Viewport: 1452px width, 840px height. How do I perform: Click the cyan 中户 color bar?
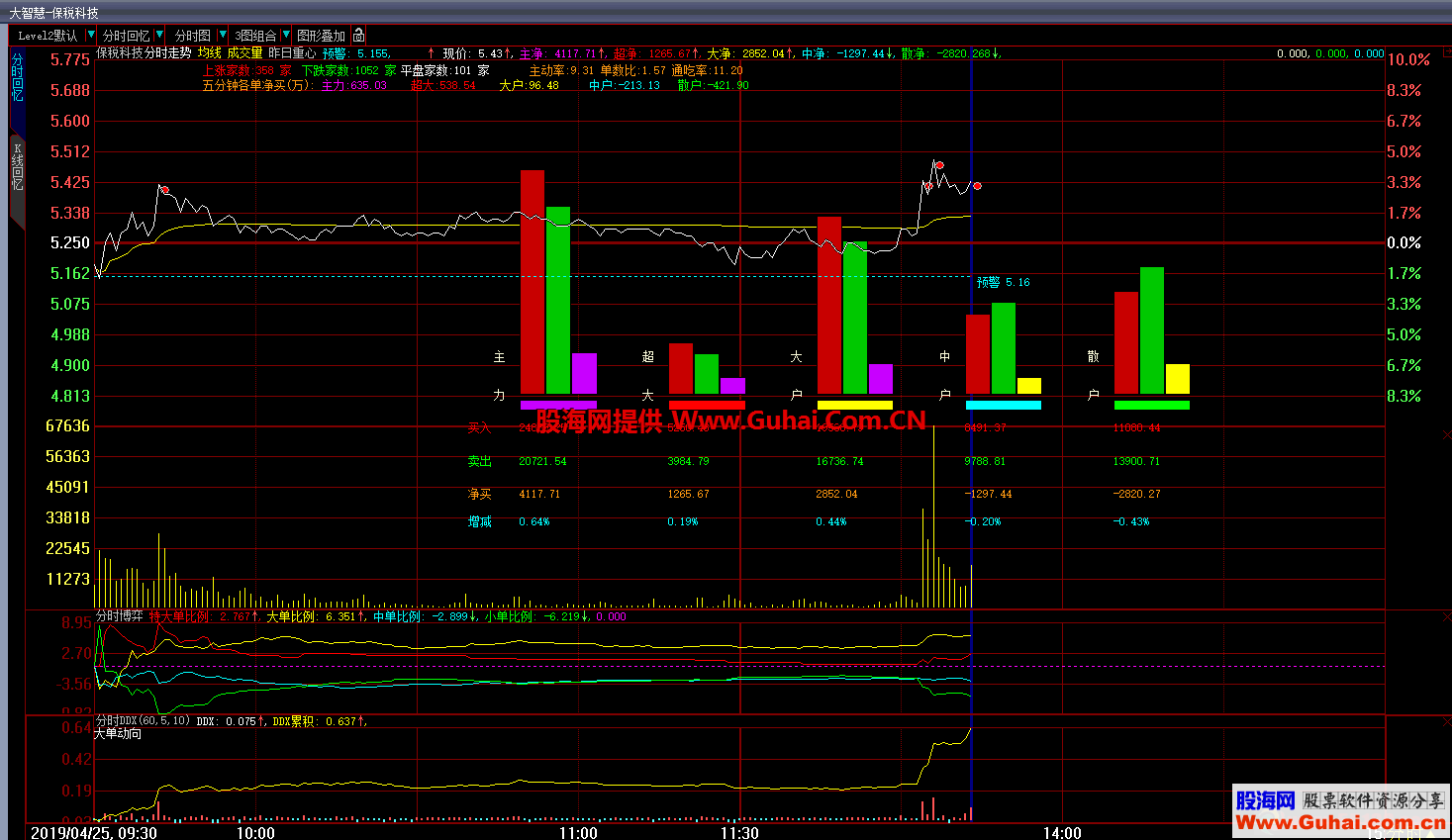pyautogui.click(x=1003, y=405)
